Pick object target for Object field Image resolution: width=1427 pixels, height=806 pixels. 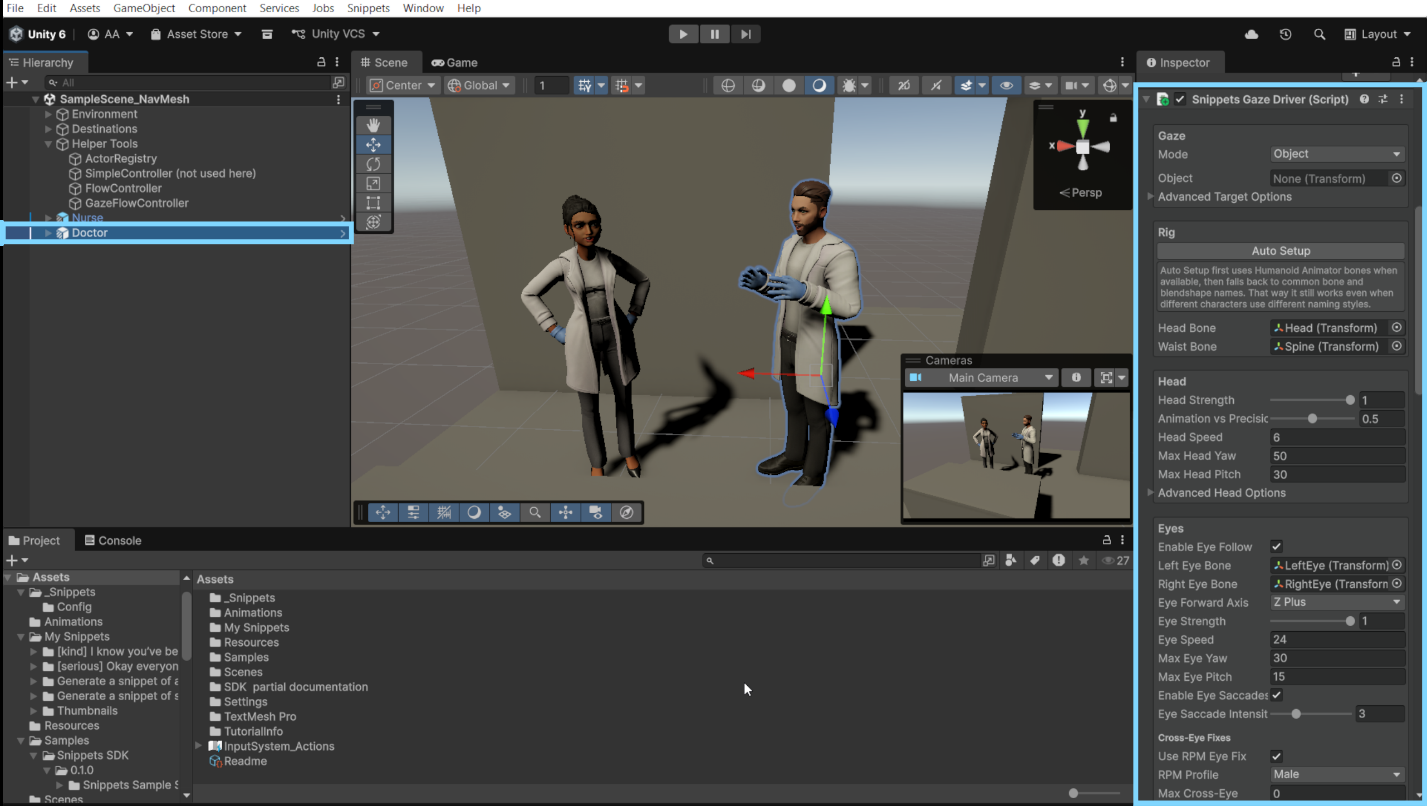(x=1397, y=178)
